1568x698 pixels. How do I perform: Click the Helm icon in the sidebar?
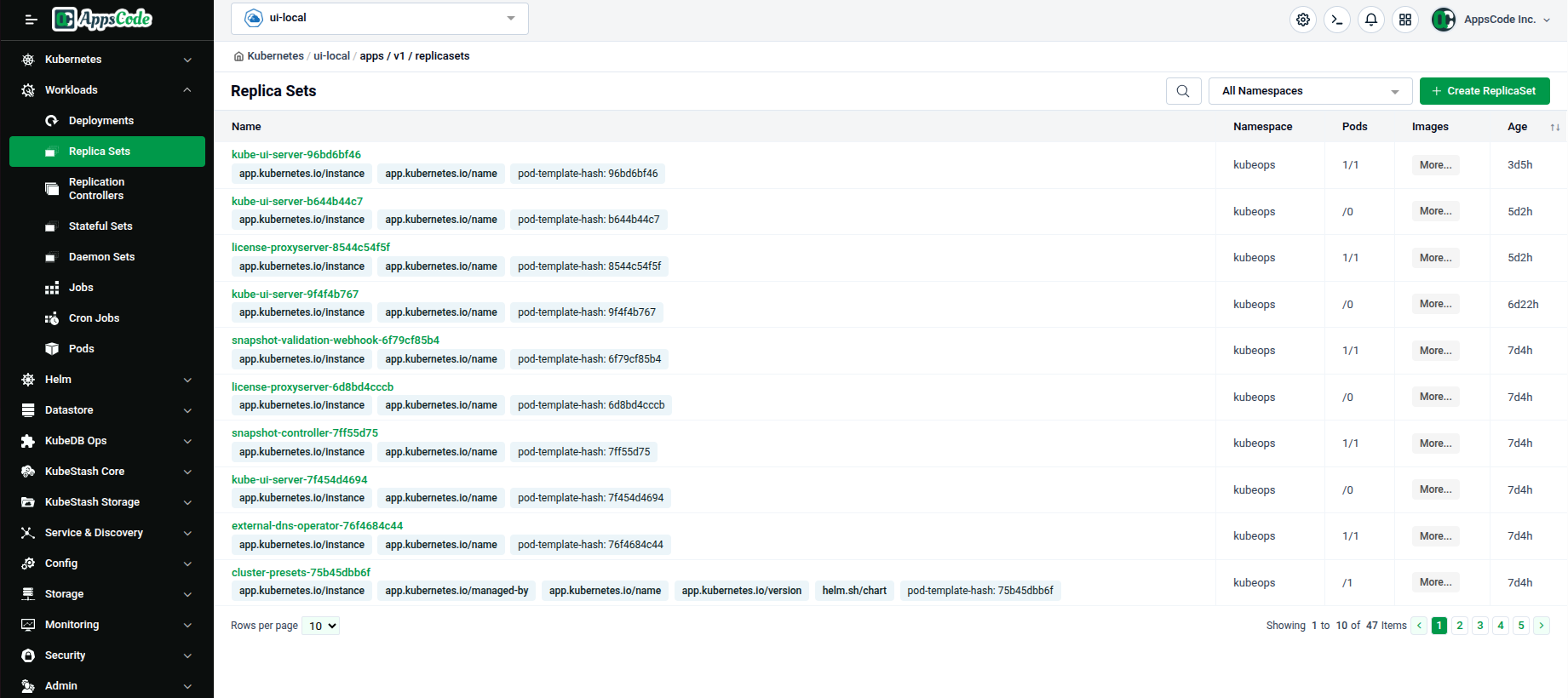pos(28,380)
